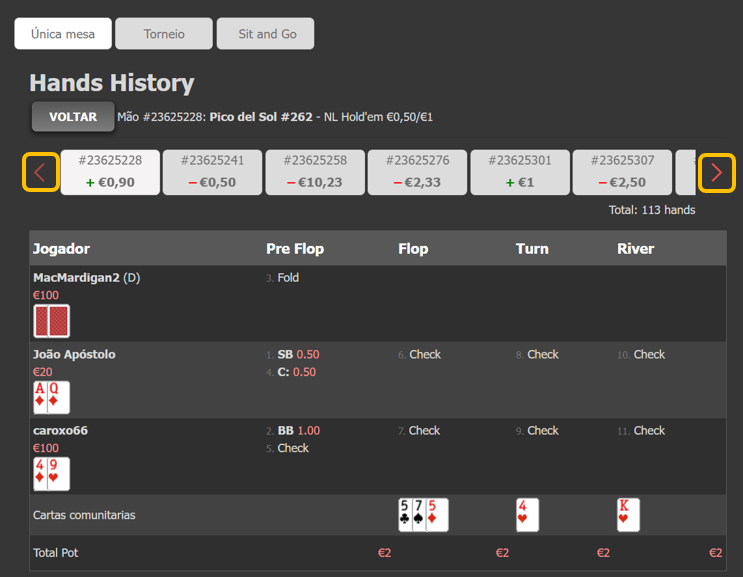Click MacMardigan2's face-down hole cards

tap(52, 321)
